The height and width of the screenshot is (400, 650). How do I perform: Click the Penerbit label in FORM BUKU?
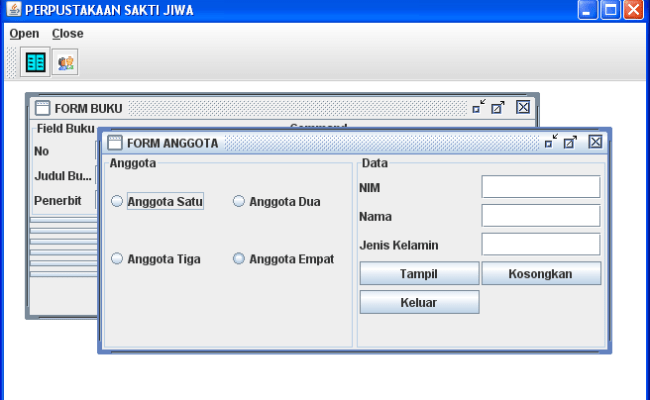tap(58, 201)
